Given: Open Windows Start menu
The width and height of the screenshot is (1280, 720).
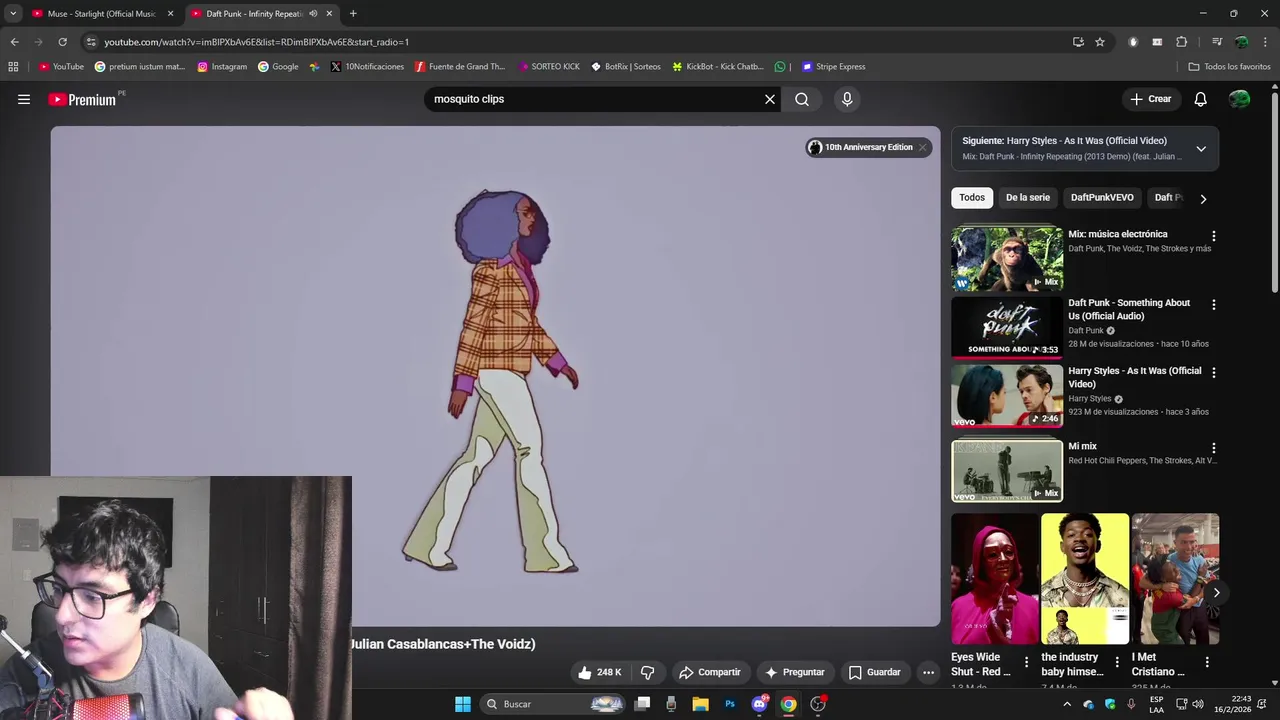Looking at the screenshot, I should 463,704.
